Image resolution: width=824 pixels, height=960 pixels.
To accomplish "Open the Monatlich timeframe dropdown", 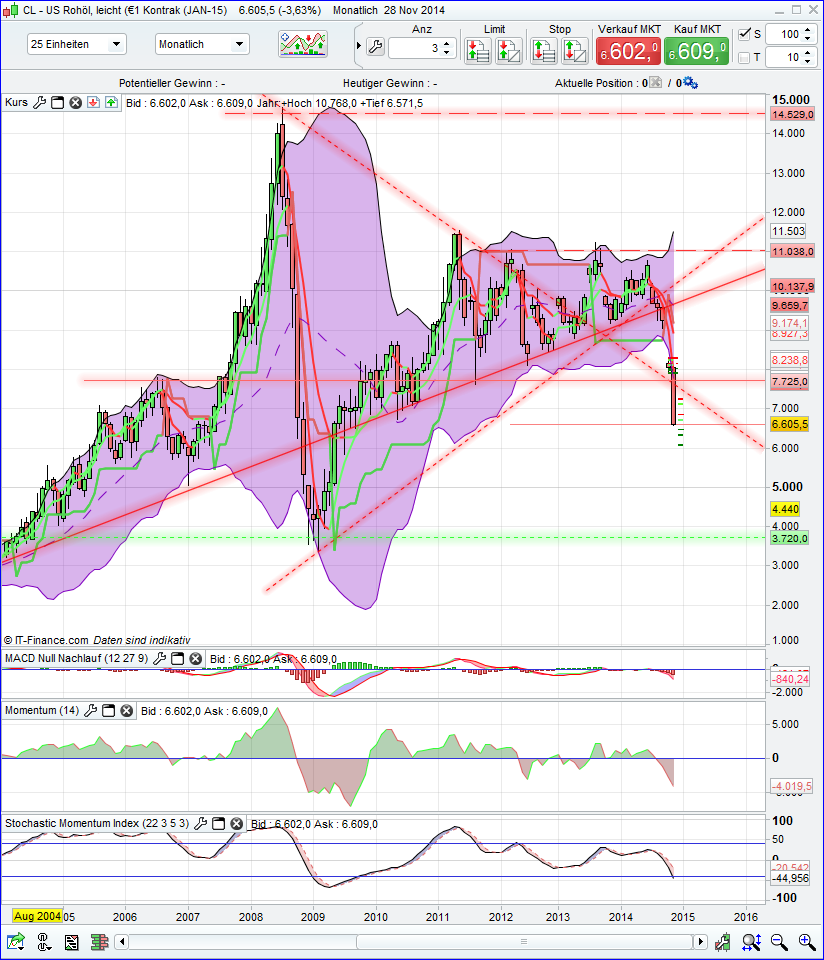I will click(x=200, y=44).
